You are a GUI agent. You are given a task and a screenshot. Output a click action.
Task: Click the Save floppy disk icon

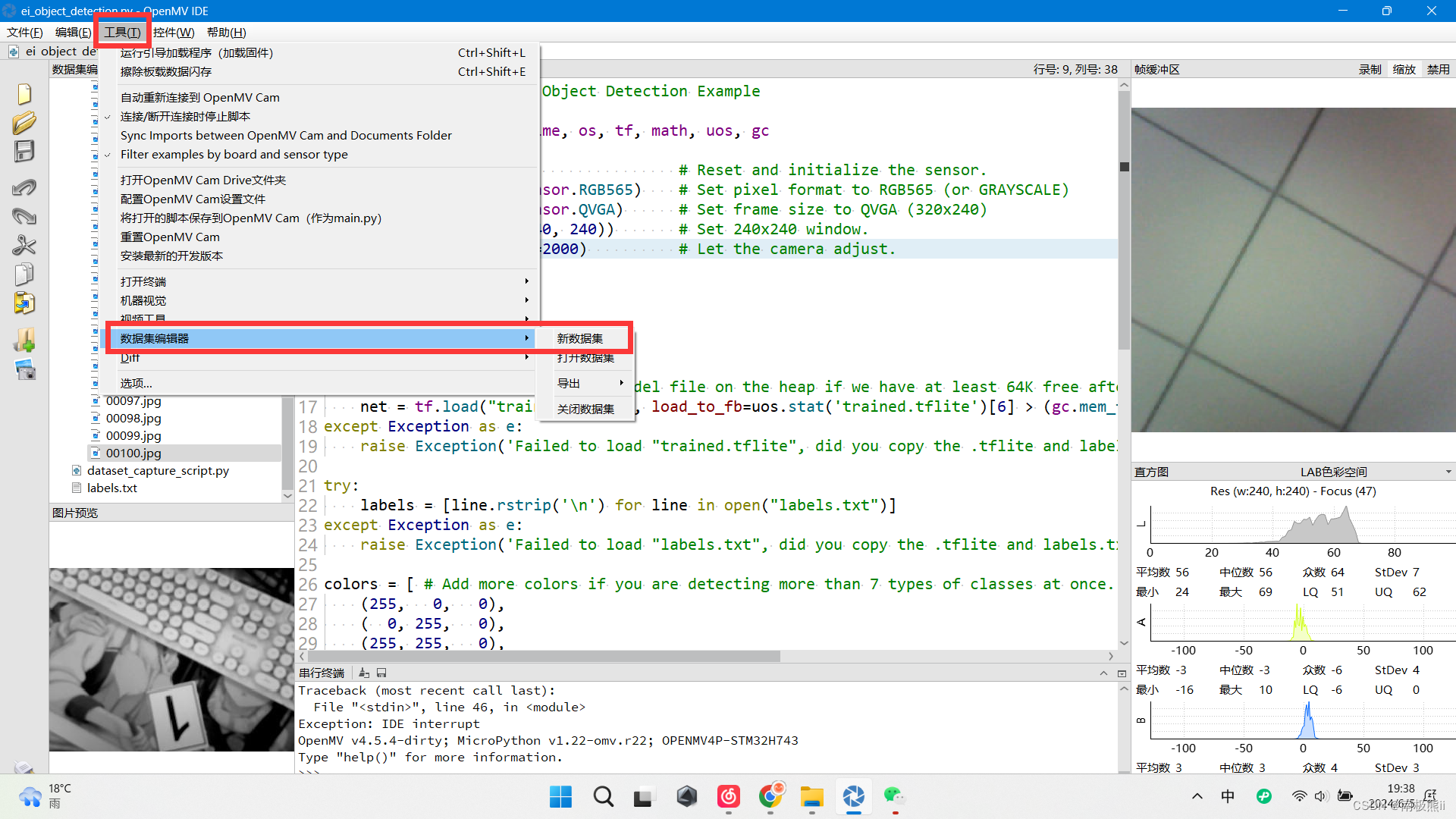click(24, 152)
